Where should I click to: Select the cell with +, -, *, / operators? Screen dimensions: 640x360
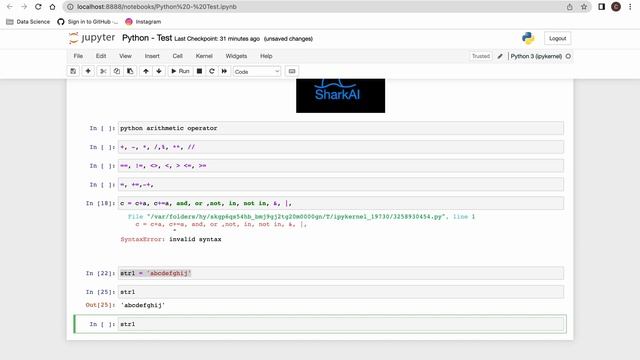(x=341, y=147)
